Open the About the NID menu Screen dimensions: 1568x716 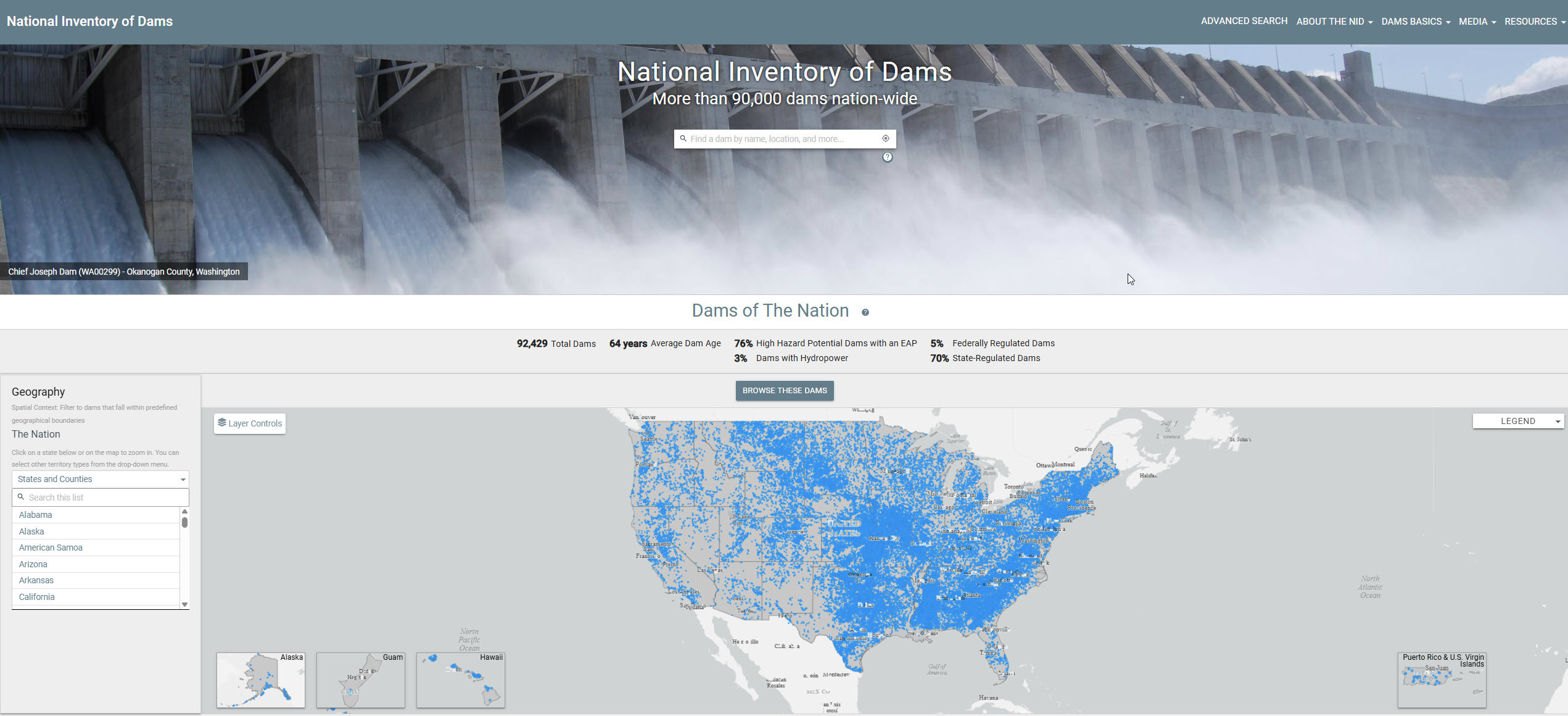(x=1334, y=22)
